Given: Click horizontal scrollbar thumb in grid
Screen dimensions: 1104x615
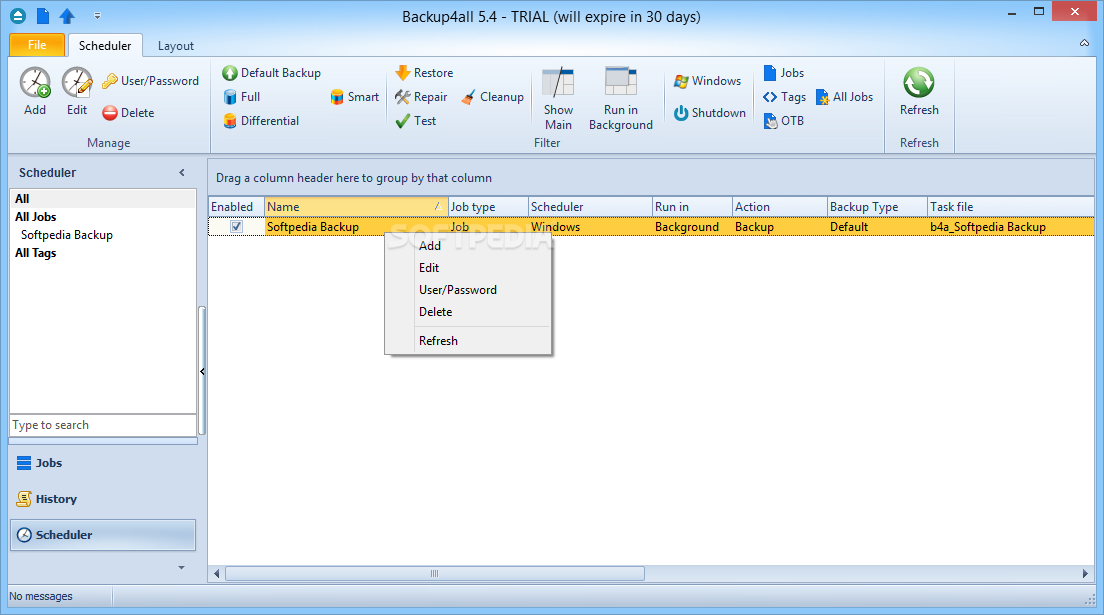Looking at the screenshot, I should click(434, 573).
